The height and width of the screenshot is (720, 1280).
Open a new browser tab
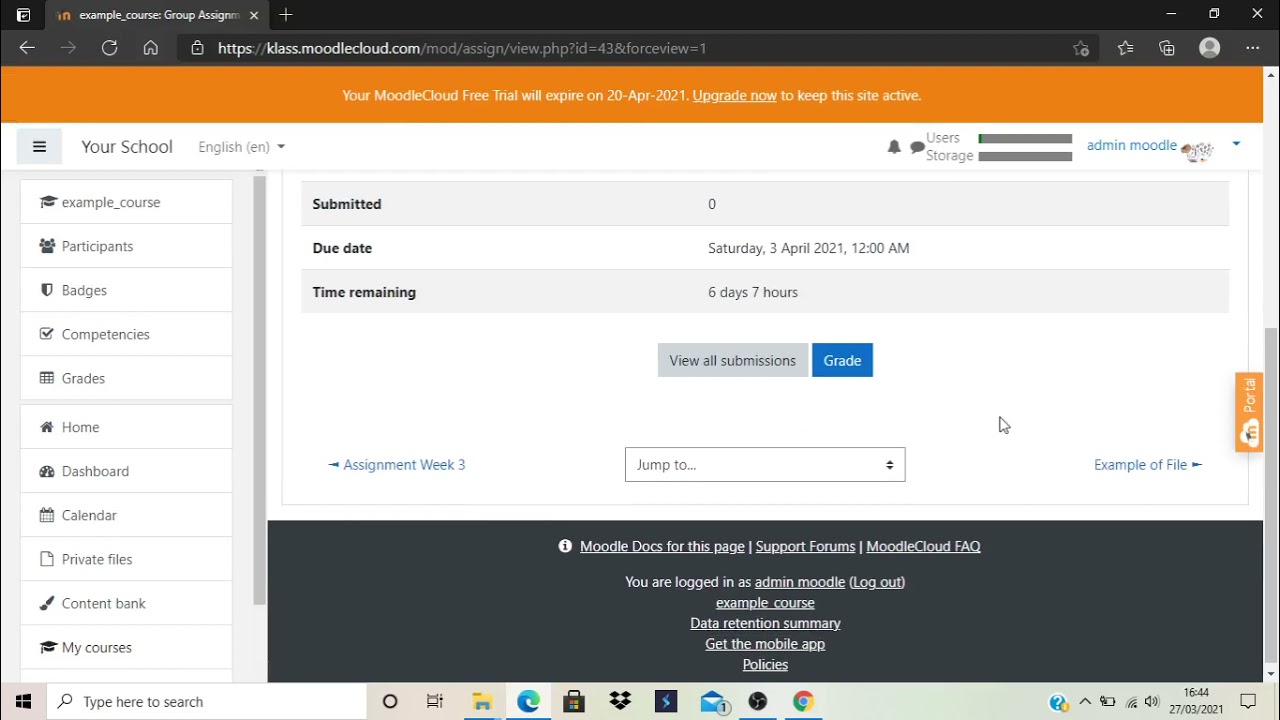point(286,15)
